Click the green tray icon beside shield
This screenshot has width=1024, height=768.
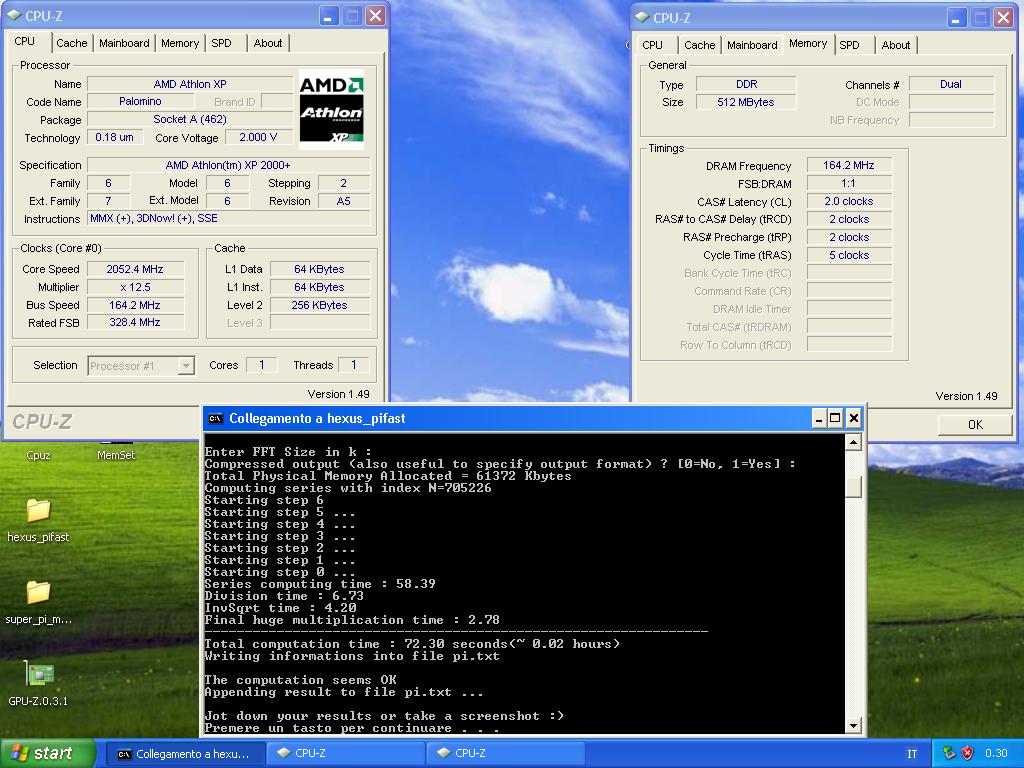coord(949,753)
